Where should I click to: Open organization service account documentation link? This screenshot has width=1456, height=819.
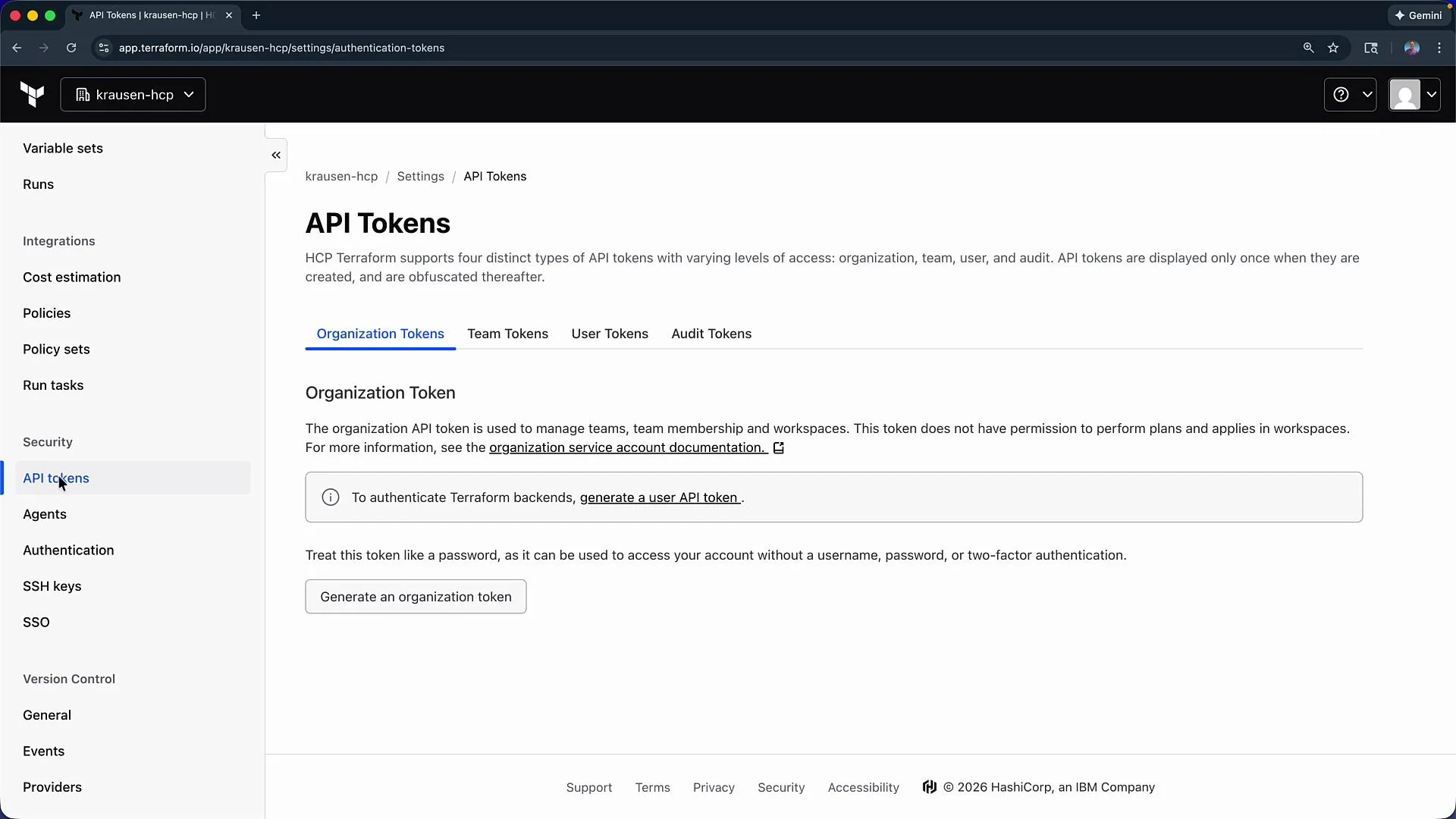pos(628,447)
